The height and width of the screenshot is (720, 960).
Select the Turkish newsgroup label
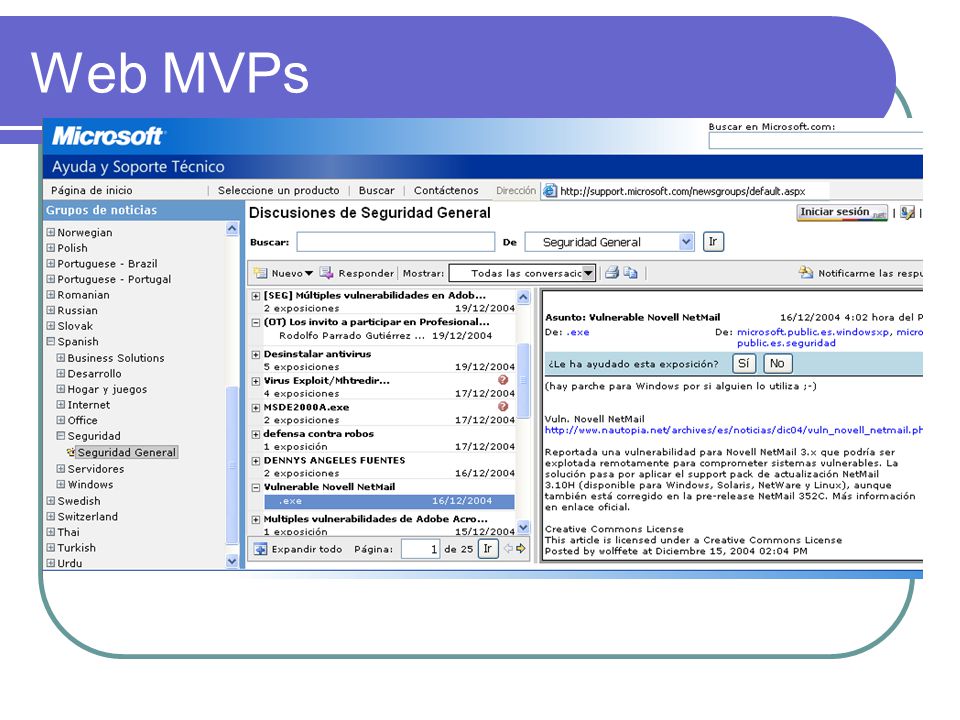pyautogui.click(x=77, y=547)
